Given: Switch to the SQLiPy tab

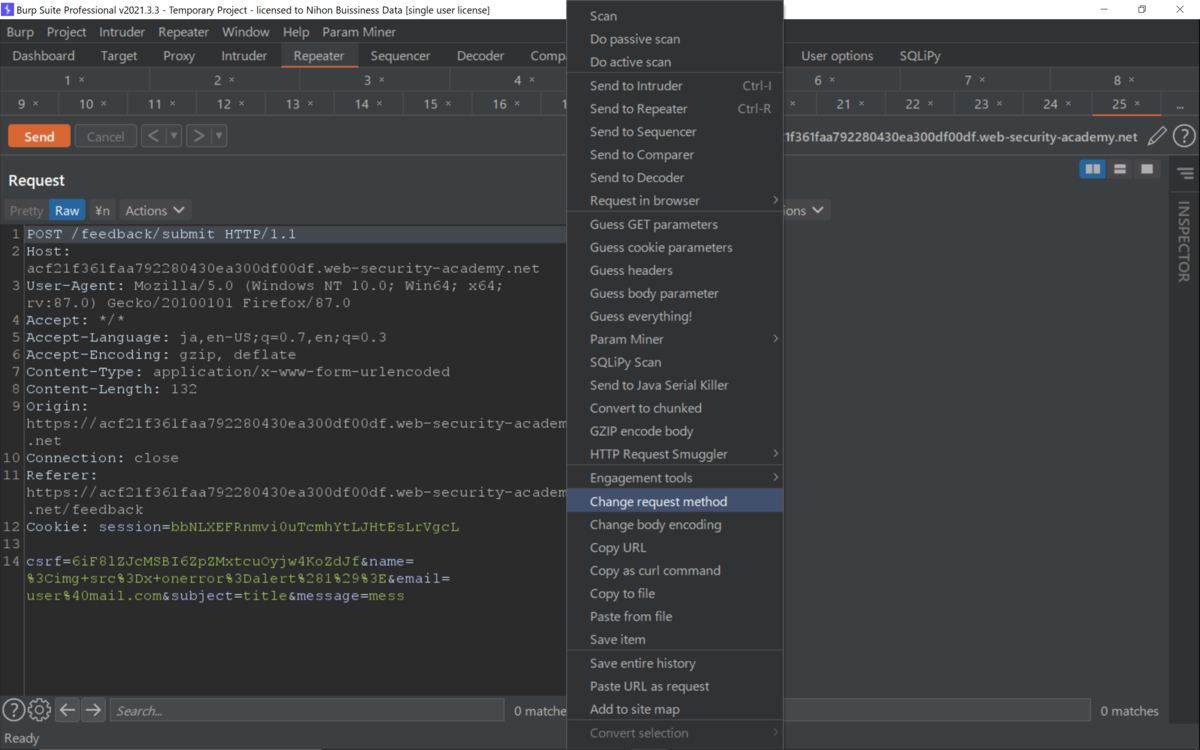Looking at the screenshot, I should point(919,56).
